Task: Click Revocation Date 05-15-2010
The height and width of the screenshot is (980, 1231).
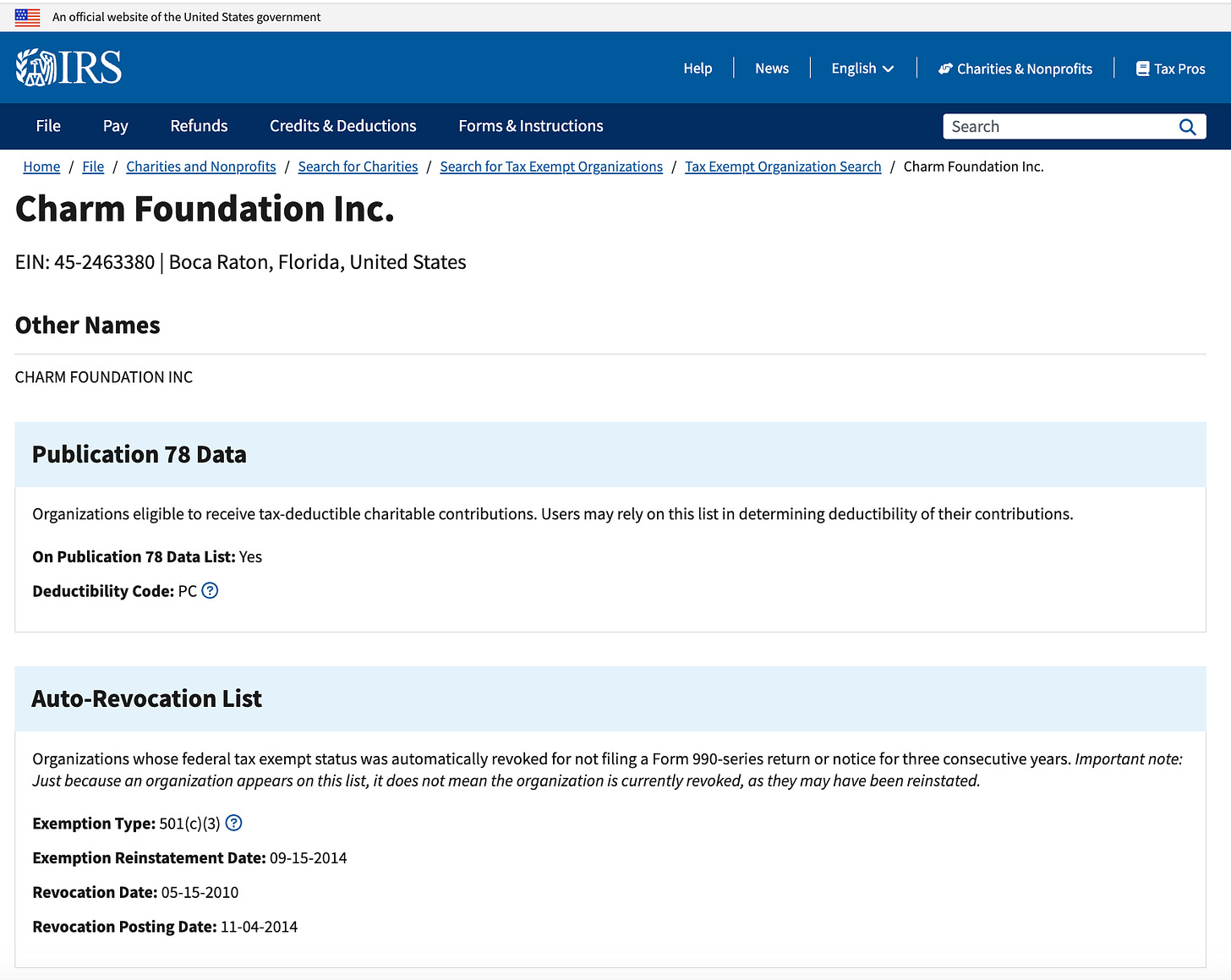Action: click(x=135, y=892)
